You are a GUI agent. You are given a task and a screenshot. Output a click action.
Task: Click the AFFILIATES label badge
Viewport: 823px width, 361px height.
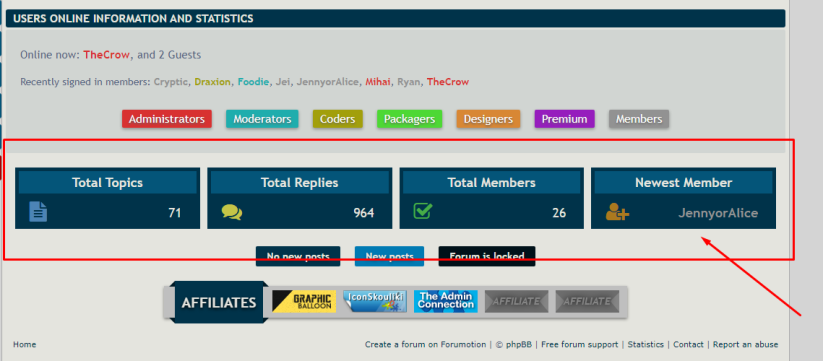(x=219, y=303)
